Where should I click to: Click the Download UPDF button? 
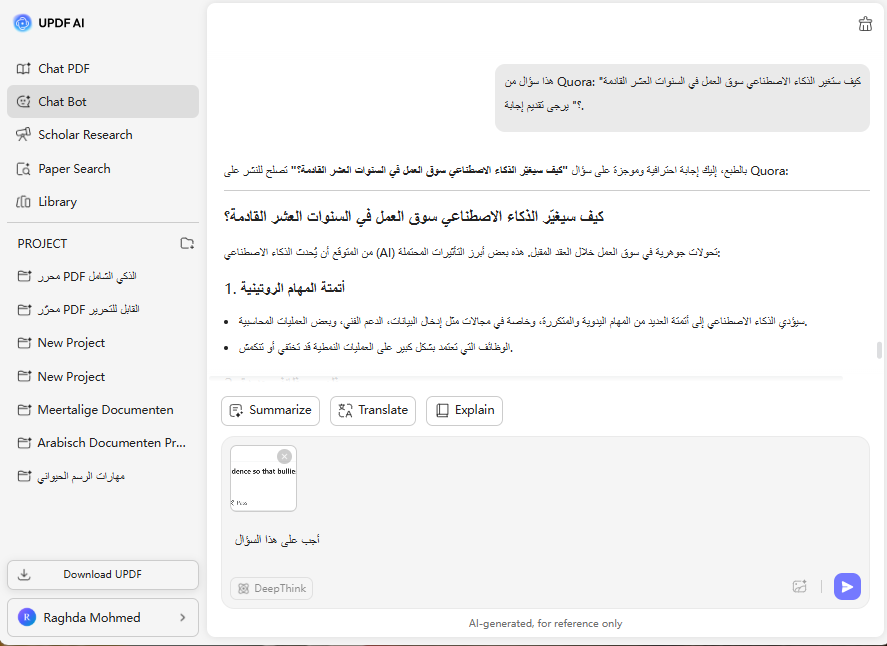click(x=103, y=574)
